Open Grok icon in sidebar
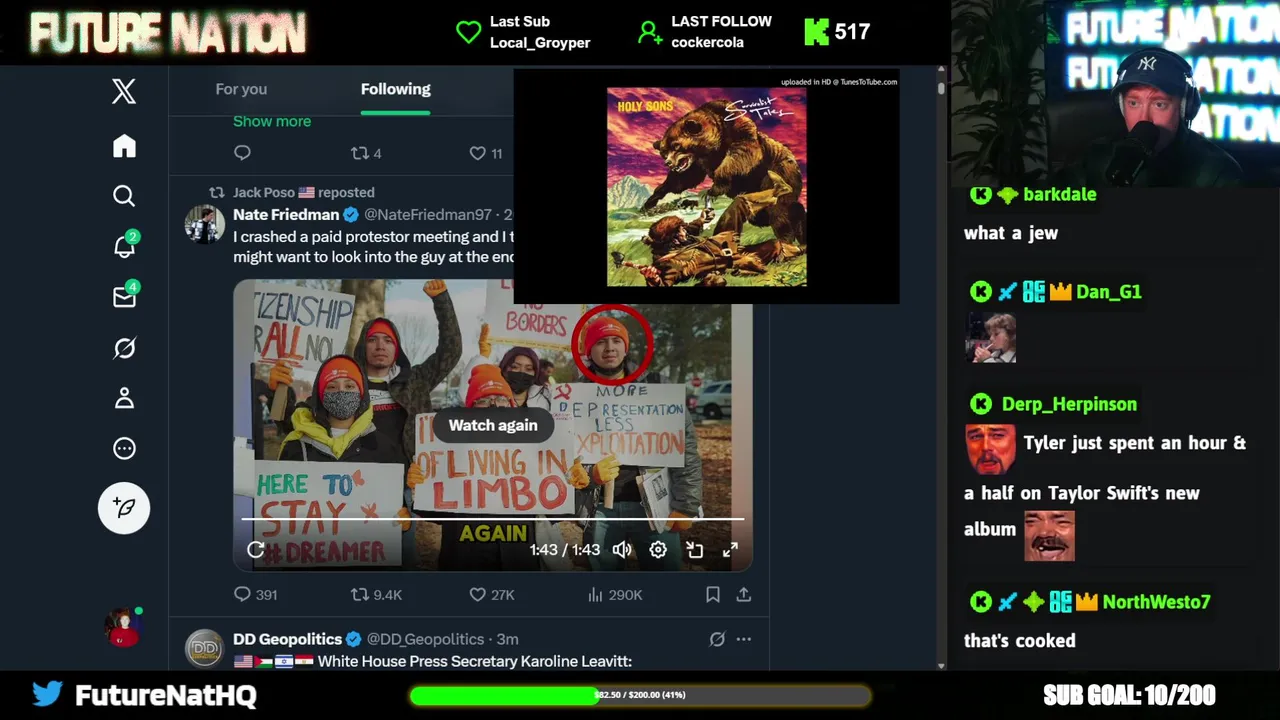Screen dimensions: 1280x720 coord(124,348)
